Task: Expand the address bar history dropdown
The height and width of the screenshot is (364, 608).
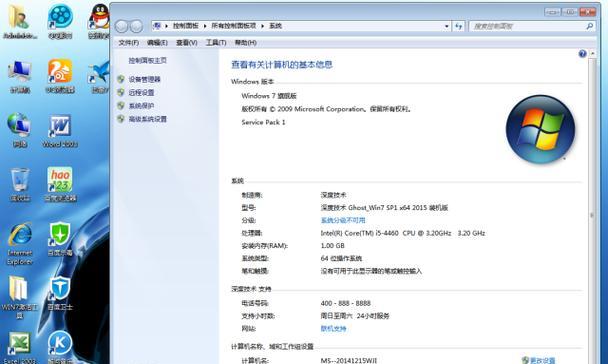Action: [x=447, y=26]
